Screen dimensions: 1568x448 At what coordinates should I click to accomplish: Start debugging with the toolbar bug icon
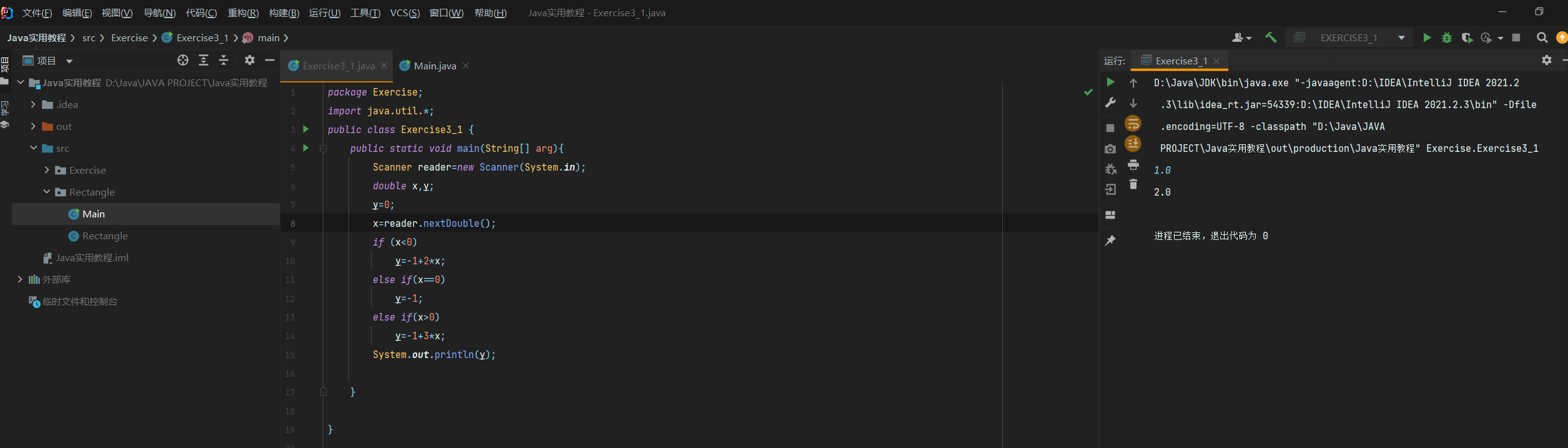click(1447, 37)
